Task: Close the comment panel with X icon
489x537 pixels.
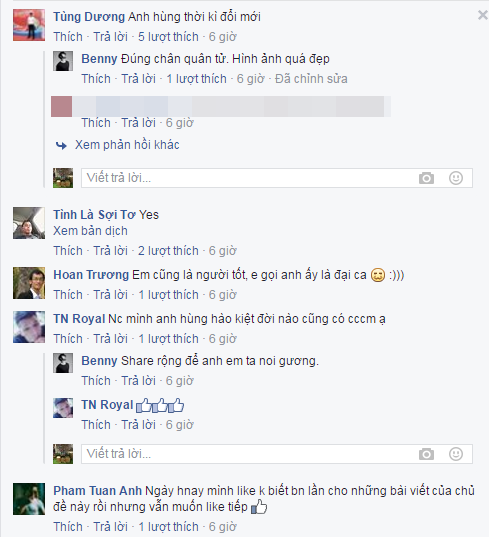Action: 483,15
